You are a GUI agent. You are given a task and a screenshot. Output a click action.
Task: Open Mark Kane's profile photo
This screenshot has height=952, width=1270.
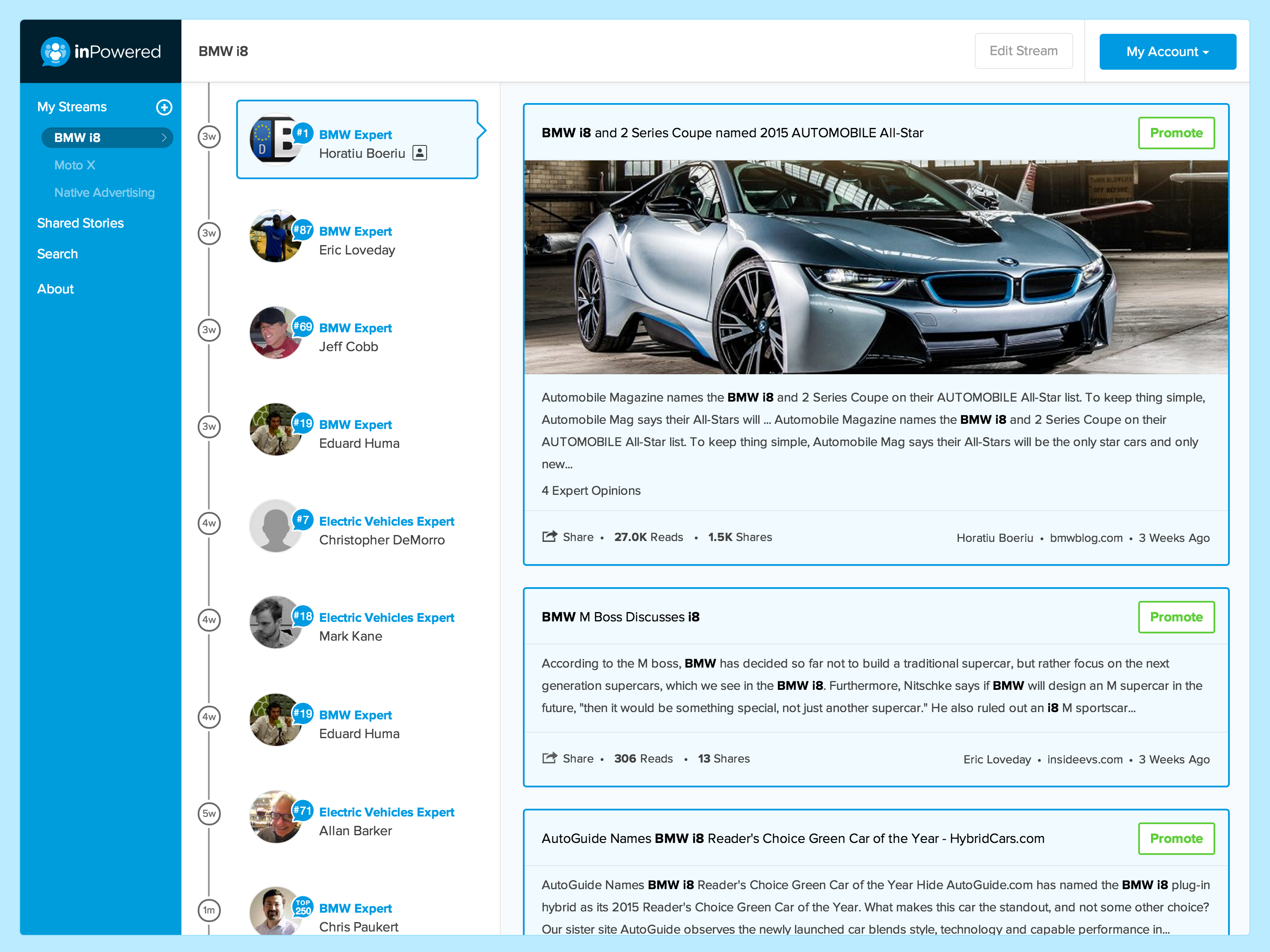(x=276, y=622)
